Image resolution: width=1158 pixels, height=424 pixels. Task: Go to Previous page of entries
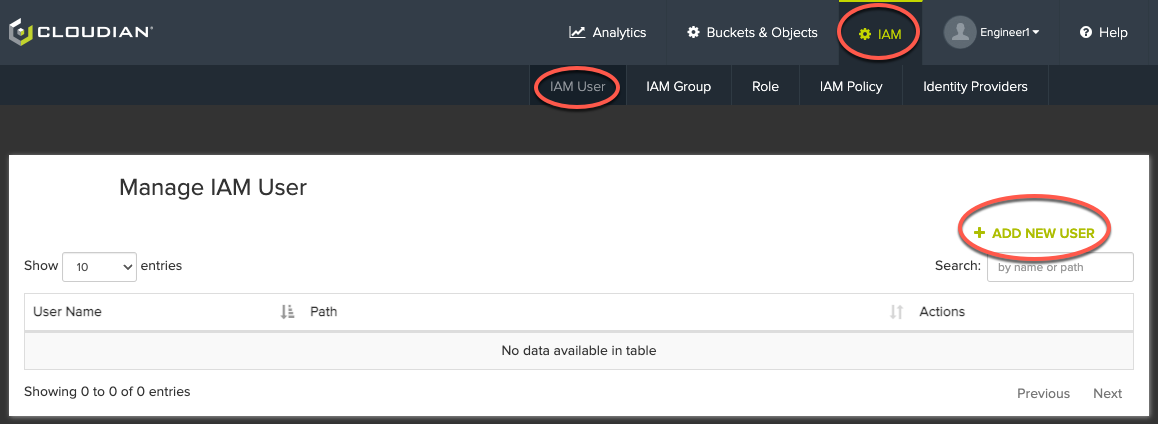point(1043,393)
